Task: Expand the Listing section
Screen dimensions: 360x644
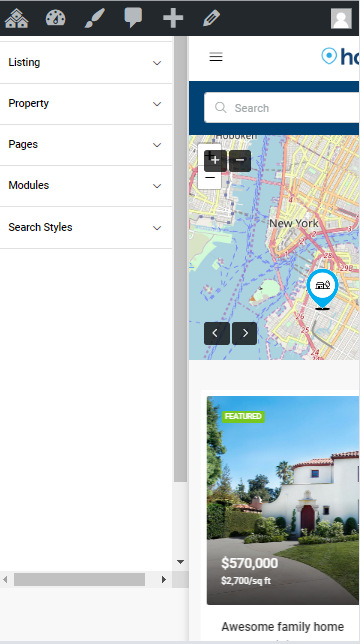Action: click(86, 63)
